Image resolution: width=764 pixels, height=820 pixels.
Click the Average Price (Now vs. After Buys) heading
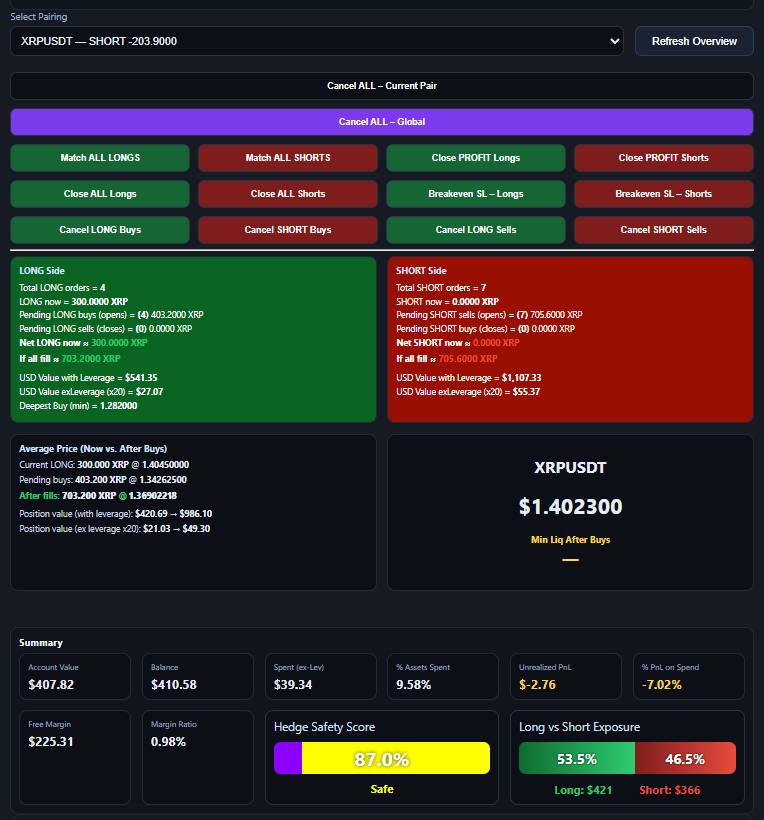click(x=93, y=449)
